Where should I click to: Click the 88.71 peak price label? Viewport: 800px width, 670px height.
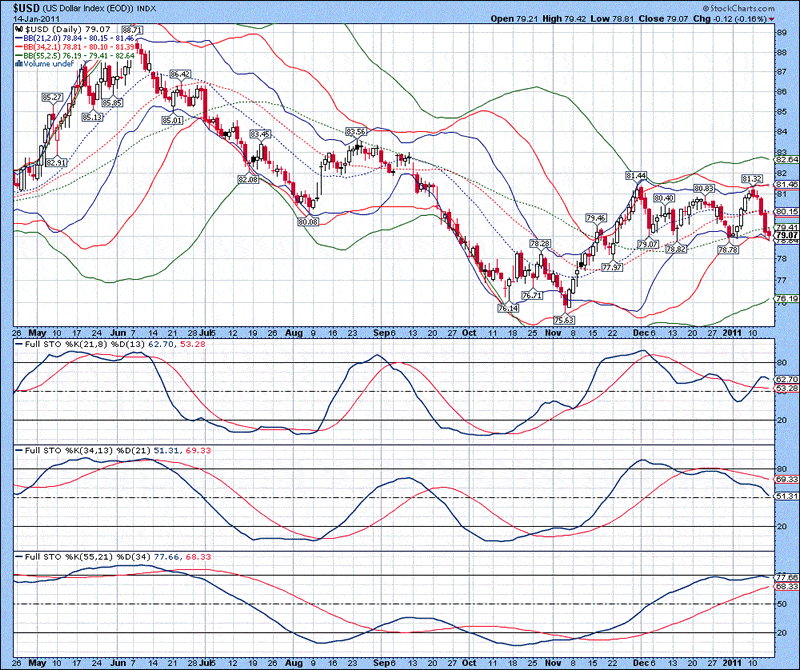(x=132, y=30)
